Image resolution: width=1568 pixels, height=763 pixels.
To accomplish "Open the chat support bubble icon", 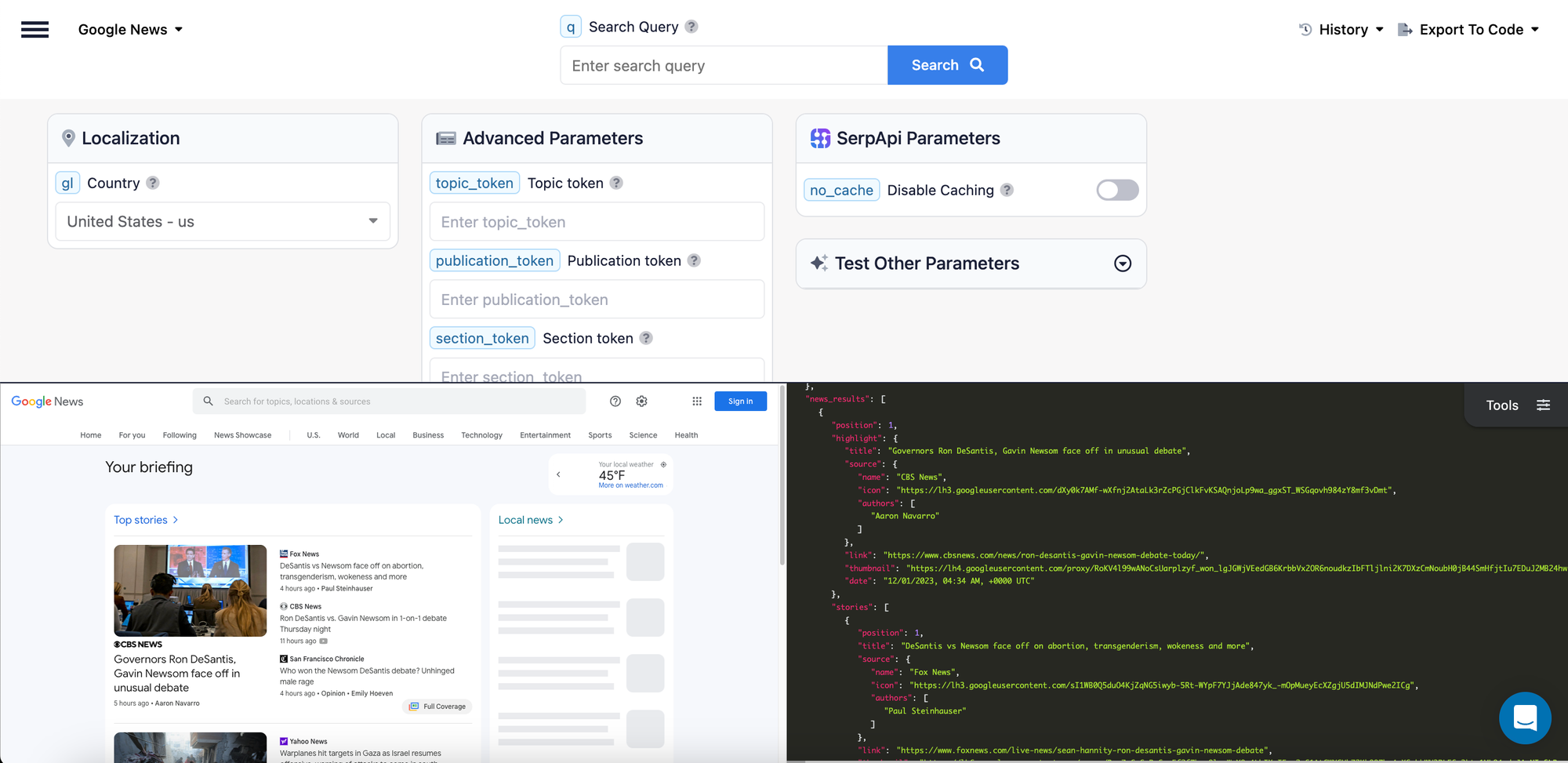I will tap(1525, 718).
